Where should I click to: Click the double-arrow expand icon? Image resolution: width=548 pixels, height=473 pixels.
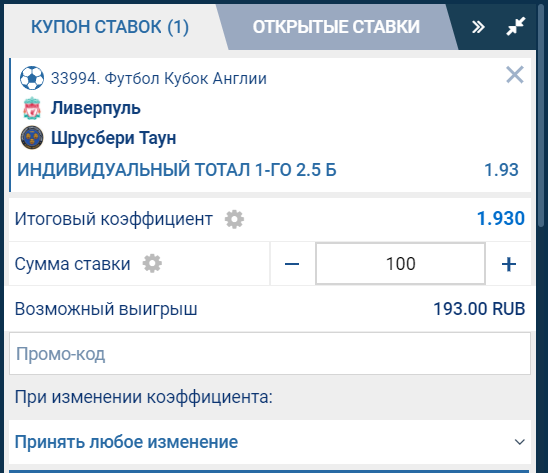click(x=478, y=27)
